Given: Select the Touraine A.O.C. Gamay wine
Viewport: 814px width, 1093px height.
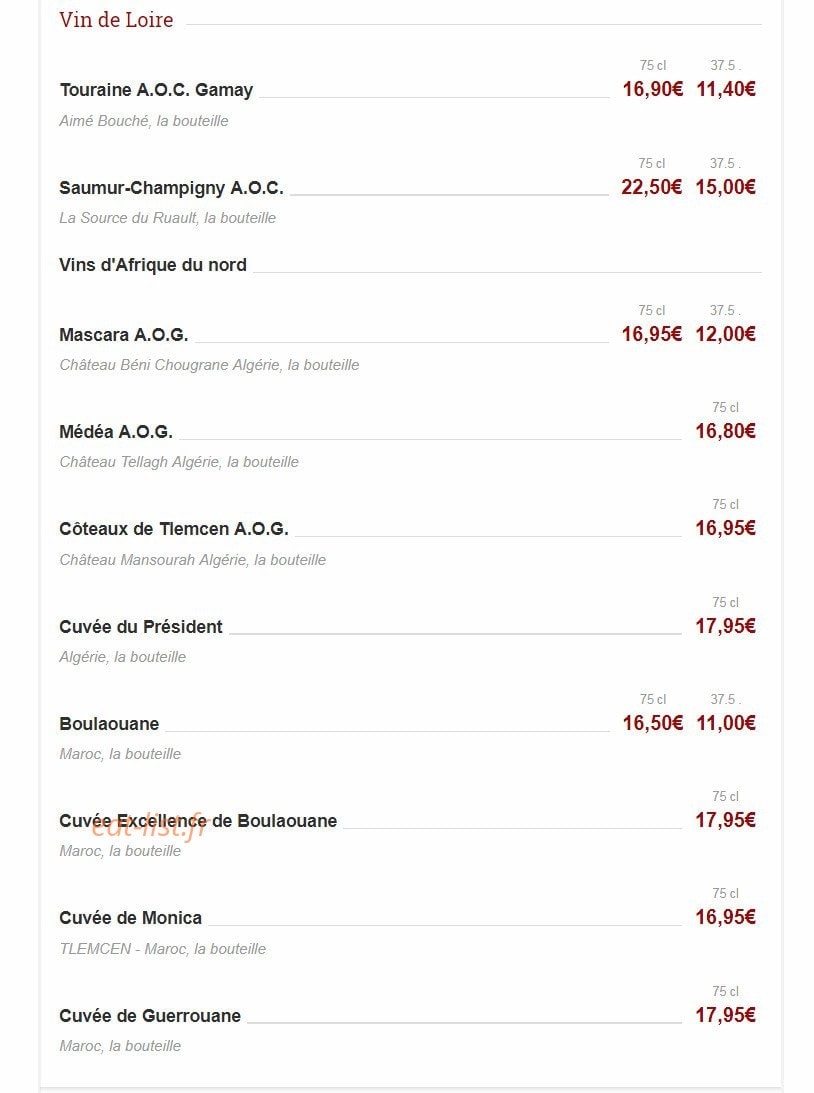Looking at the screenshot, I should (156, 90).
